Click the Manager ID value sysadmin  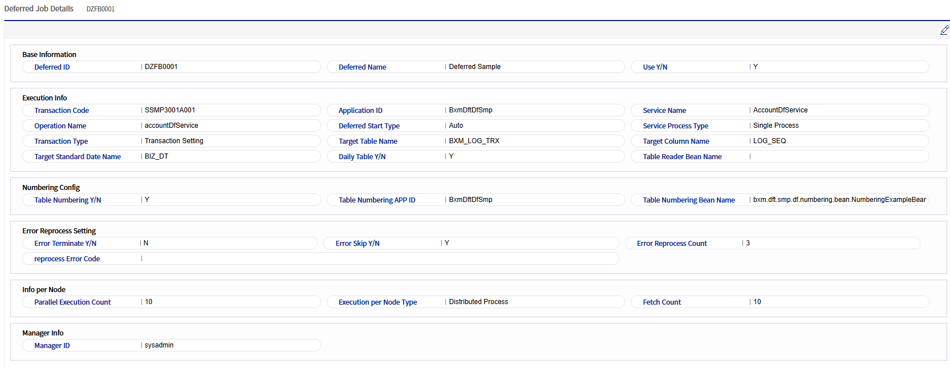(x=158, y=346)
